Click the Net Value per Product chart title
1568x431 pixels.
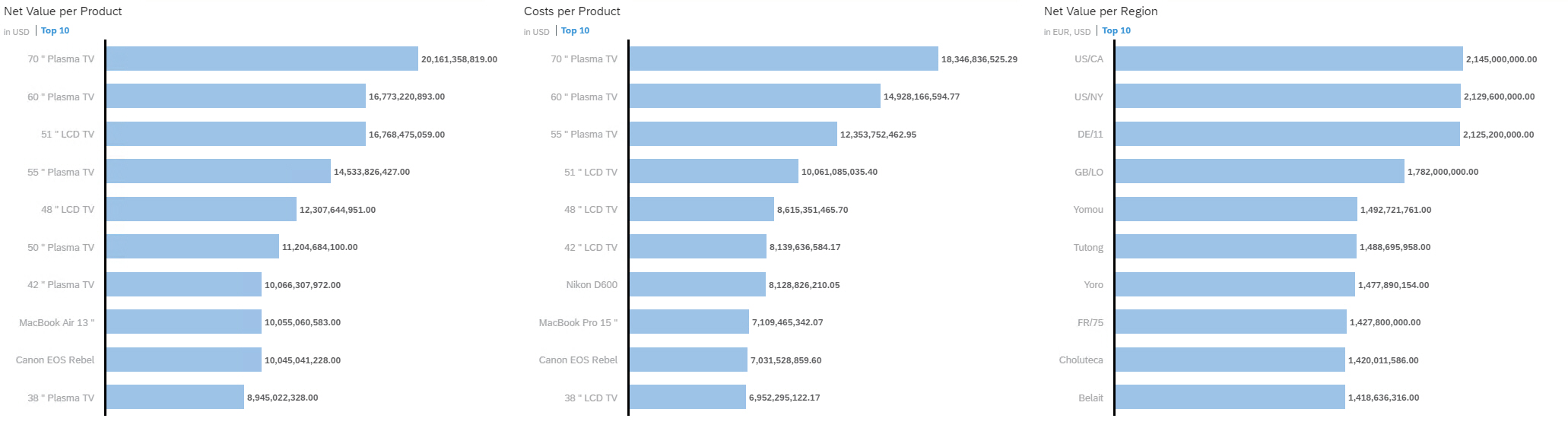pos(63,11)
